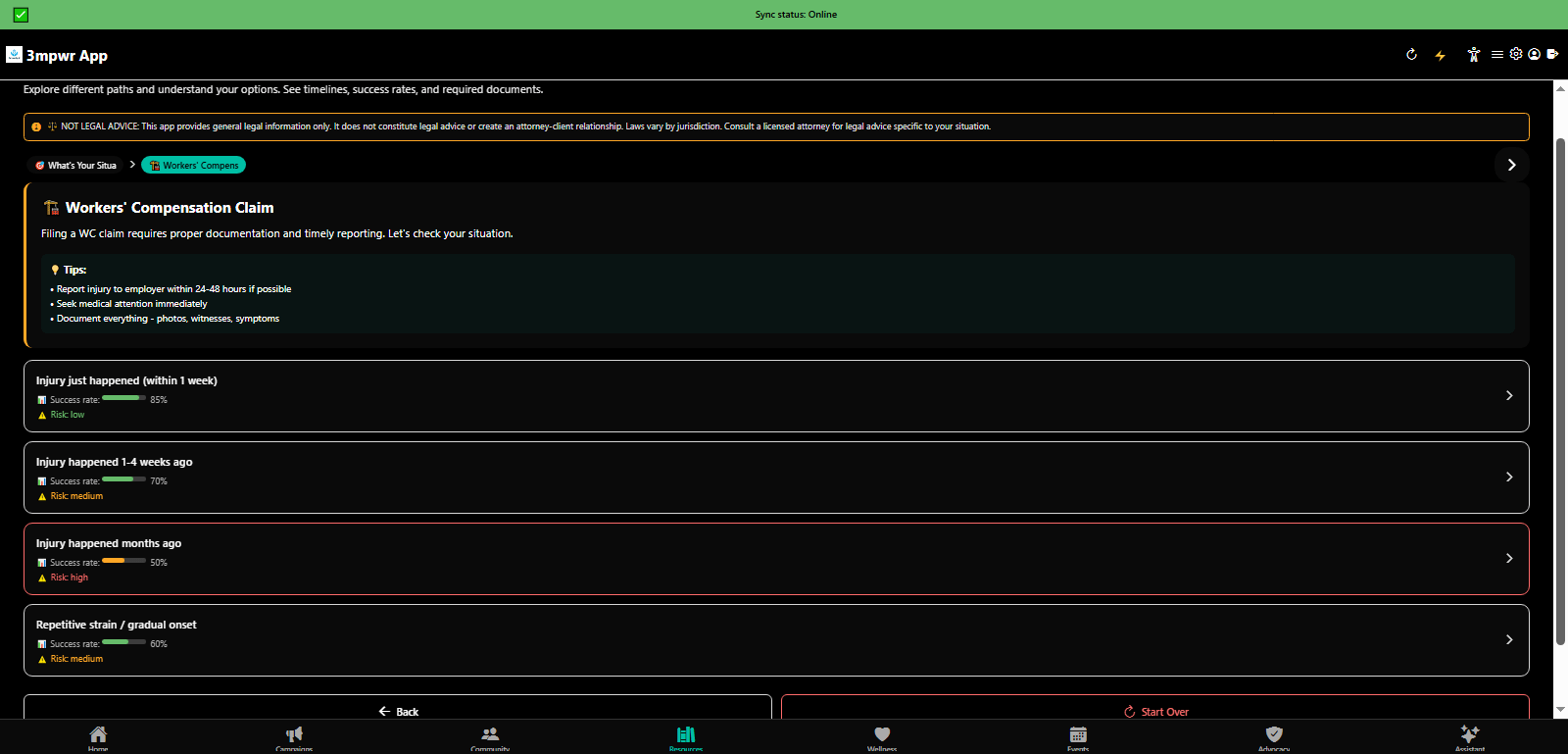Image resolution: width=1568 pixels, height=754 pixels.
Task: Expand 'Injury just happened (within 1 week)' option
Action: point(775,396)
